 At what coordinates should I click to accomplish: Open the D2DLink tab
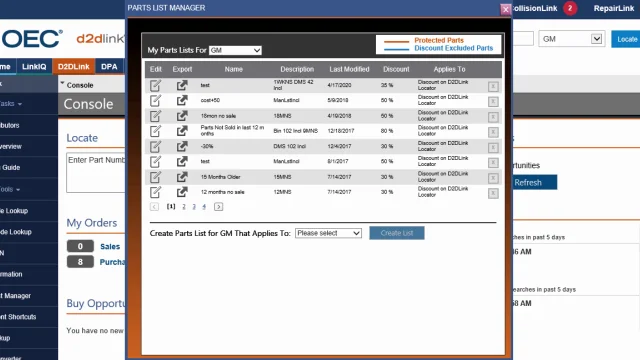coord(73,67)
